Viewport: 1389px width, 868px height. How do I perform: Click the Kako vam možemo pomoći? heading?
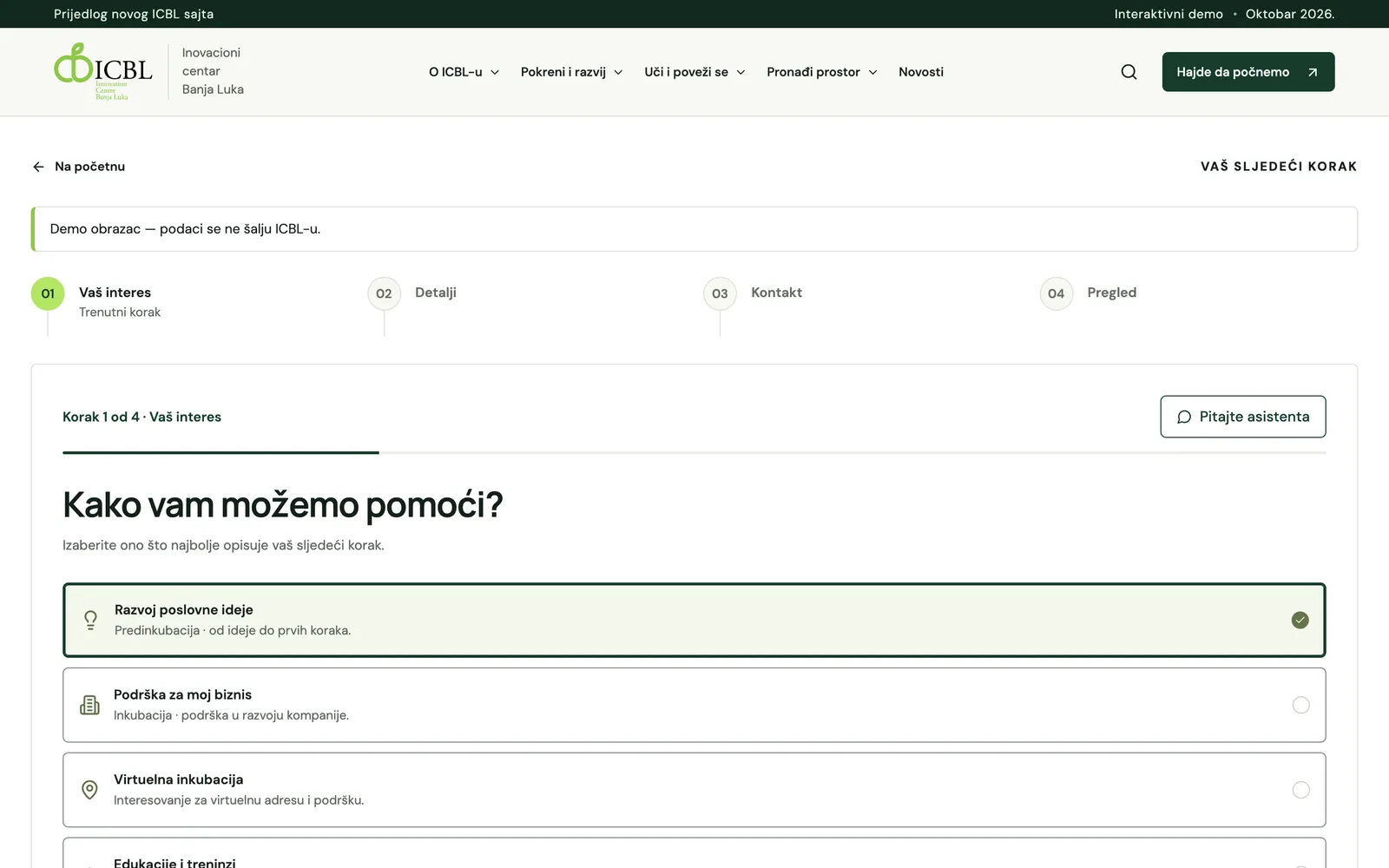pos(283,505)
